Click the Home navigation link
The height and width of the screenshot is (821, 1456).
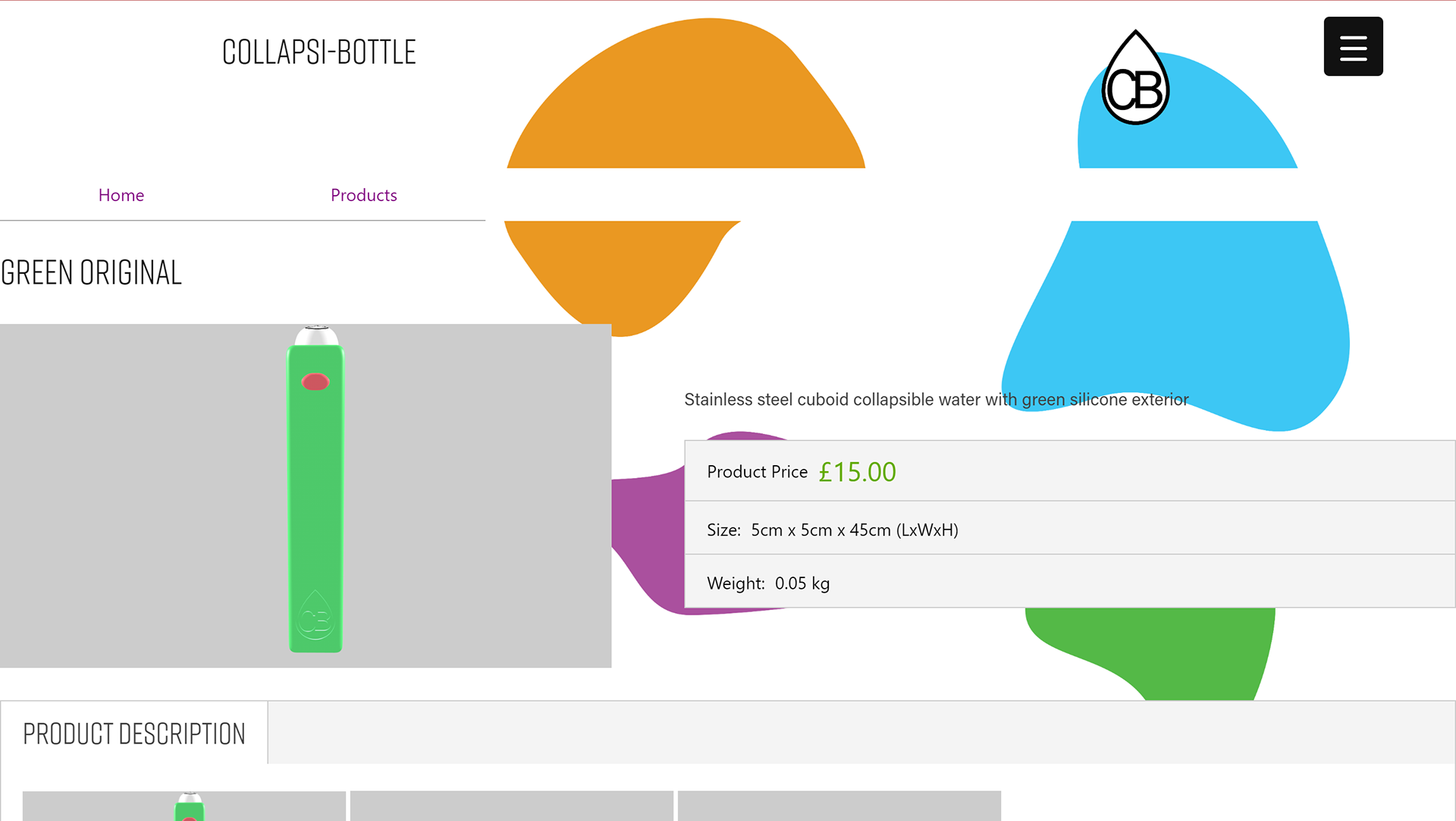point(121,195)
